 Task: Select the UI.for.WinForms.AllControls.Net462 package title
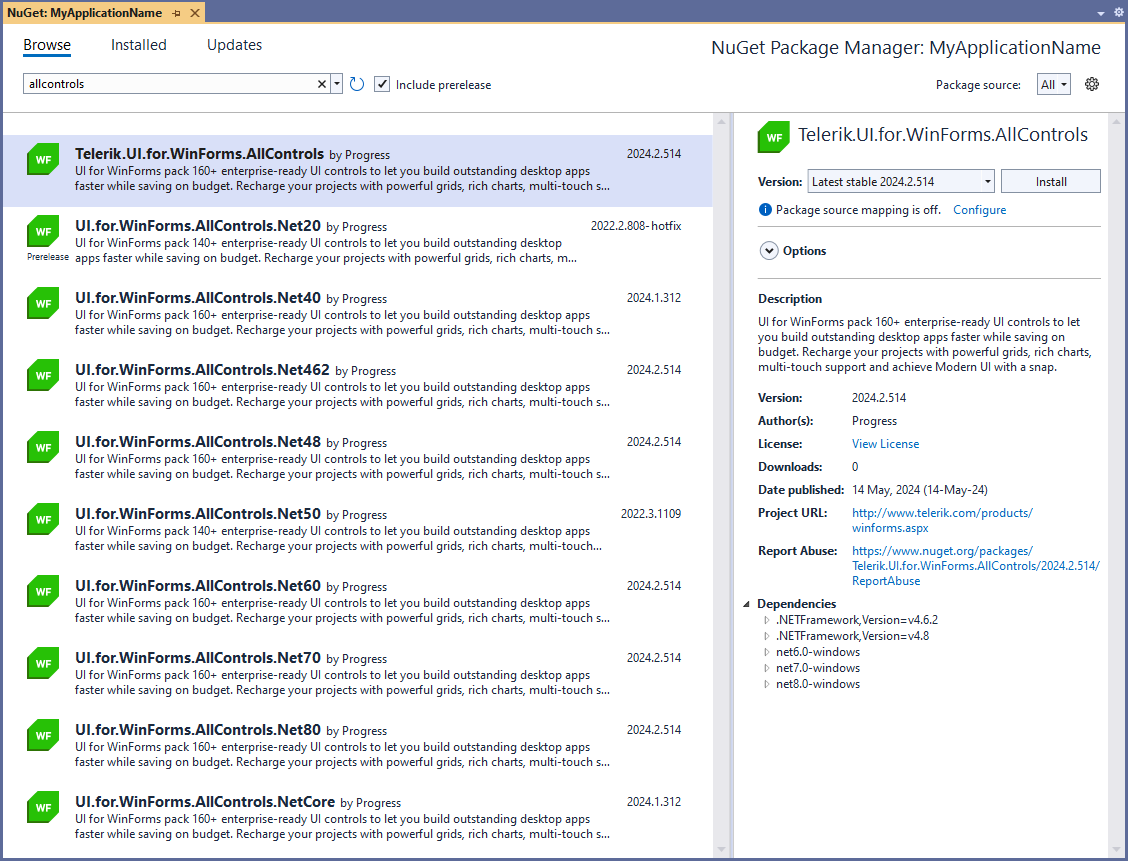(x=202, y=370)
